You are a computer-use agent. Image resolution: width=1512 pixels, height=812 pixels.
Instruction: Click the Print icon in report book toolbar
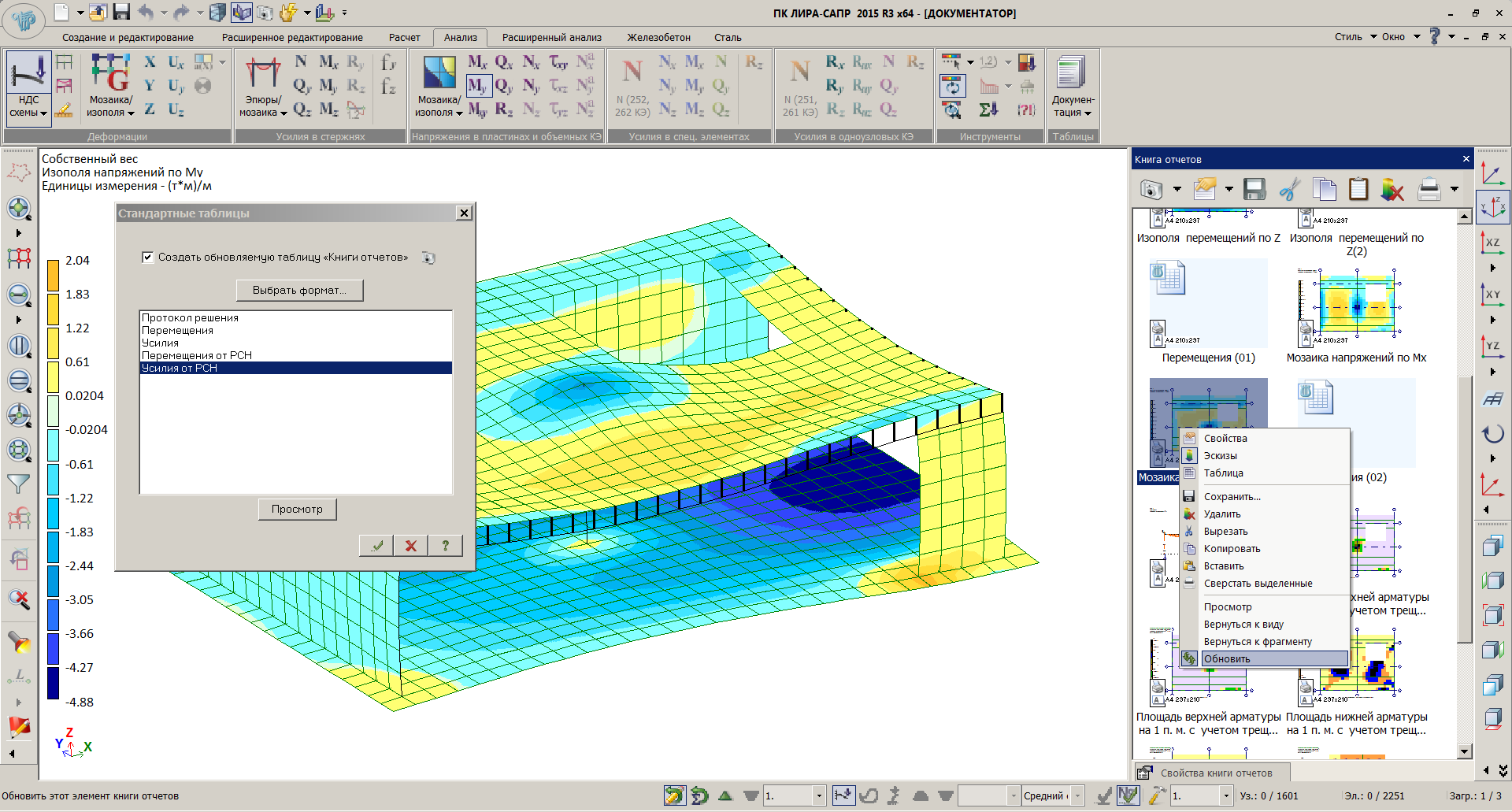pyautogui.click(x=1429, y=189)
